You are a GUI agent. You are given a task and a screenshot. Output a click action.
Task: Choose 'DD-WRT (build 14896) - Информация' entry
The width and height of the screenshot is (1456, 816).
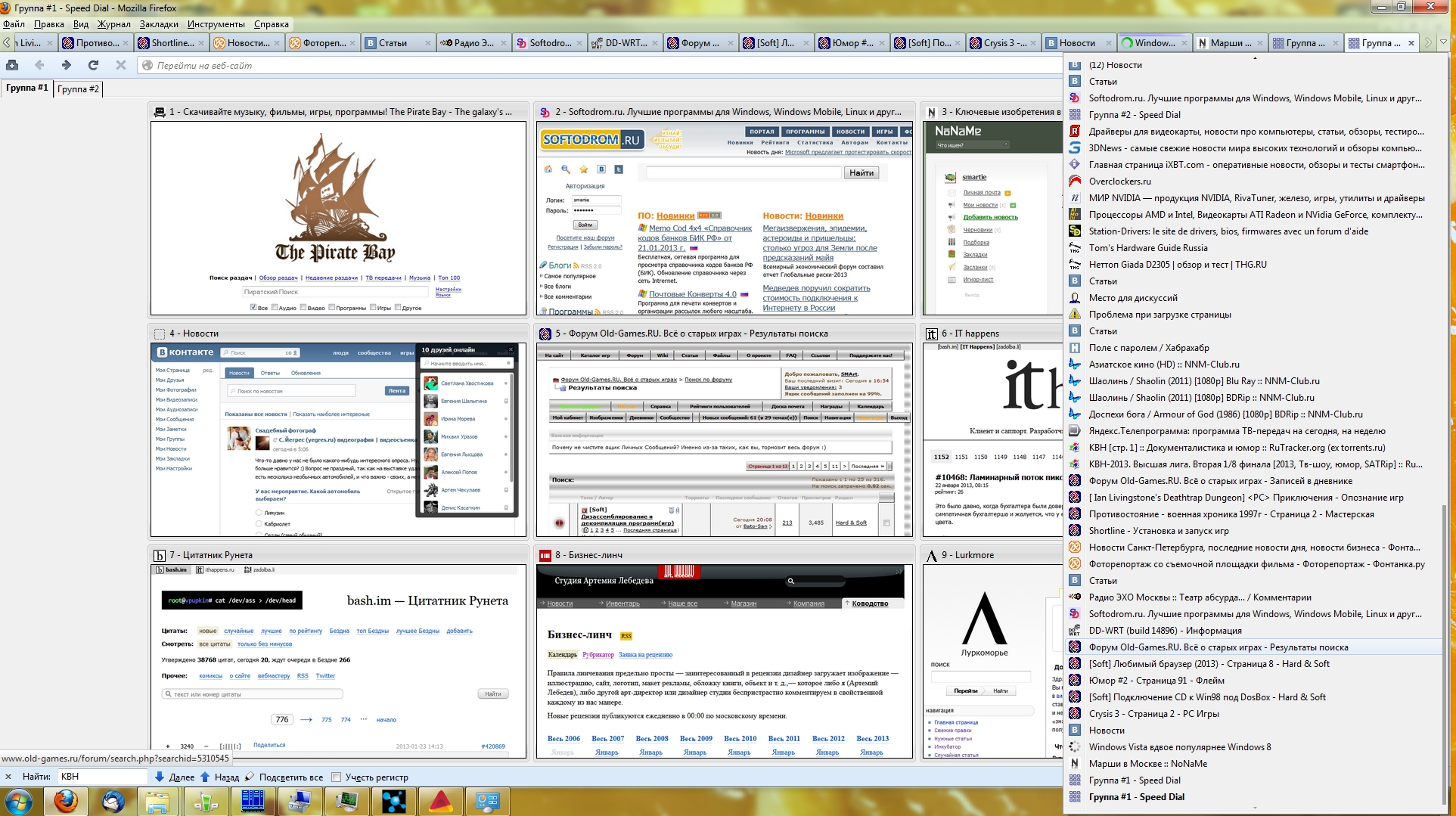tap(1254, 631)
